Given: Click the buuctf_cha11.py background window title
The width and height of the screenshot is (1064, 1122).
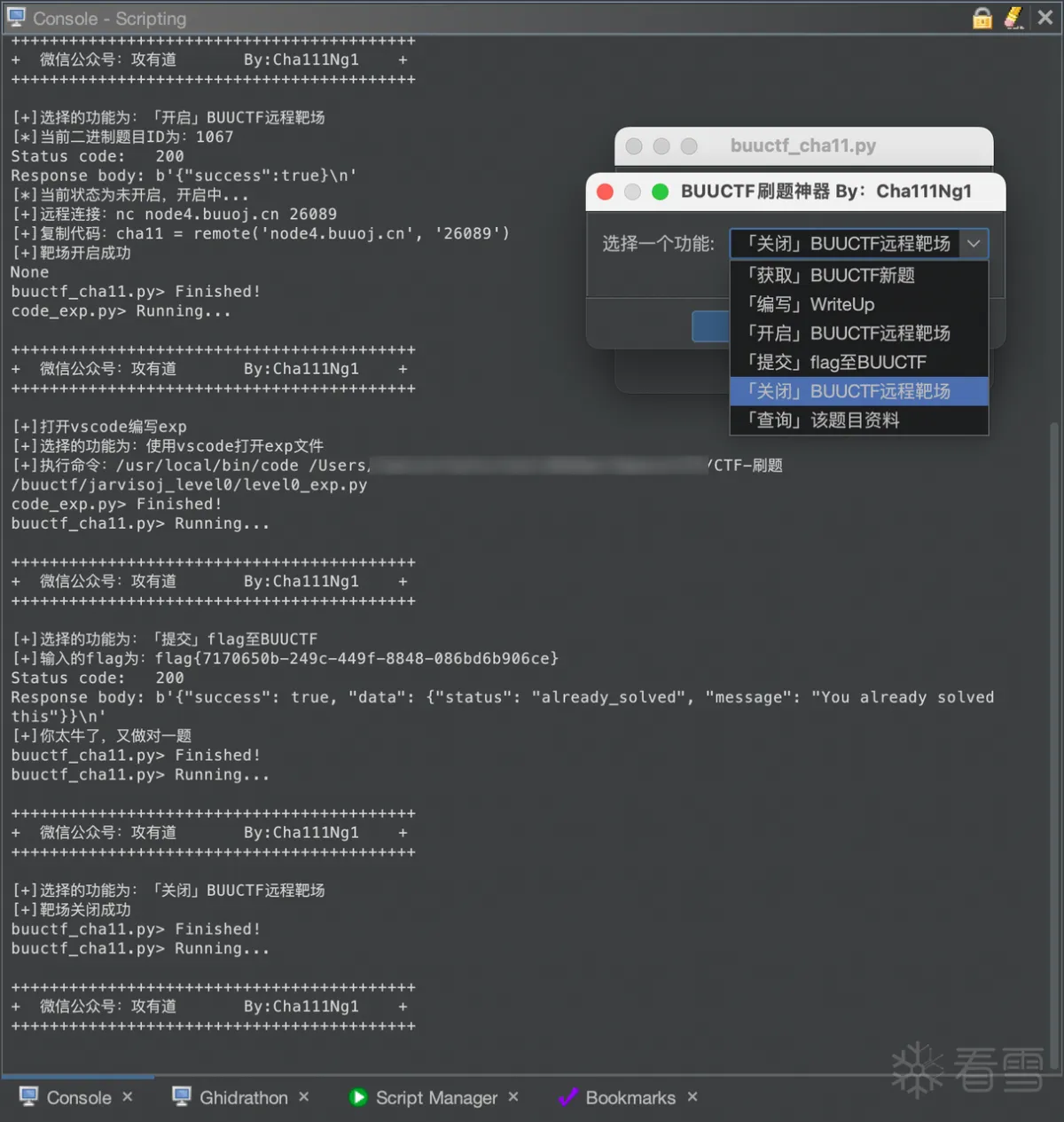Looking at the screenshot, I should click(803, 145).
